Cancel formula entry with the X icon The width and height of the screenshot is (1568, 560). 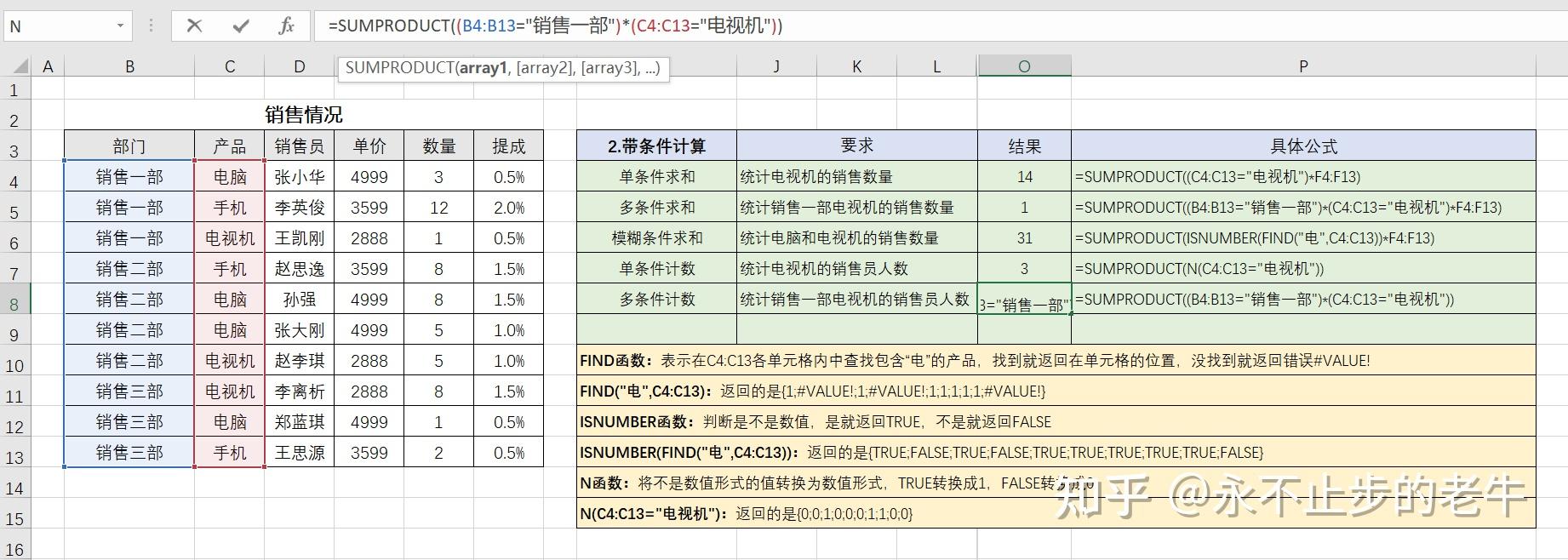pos(194,26)
